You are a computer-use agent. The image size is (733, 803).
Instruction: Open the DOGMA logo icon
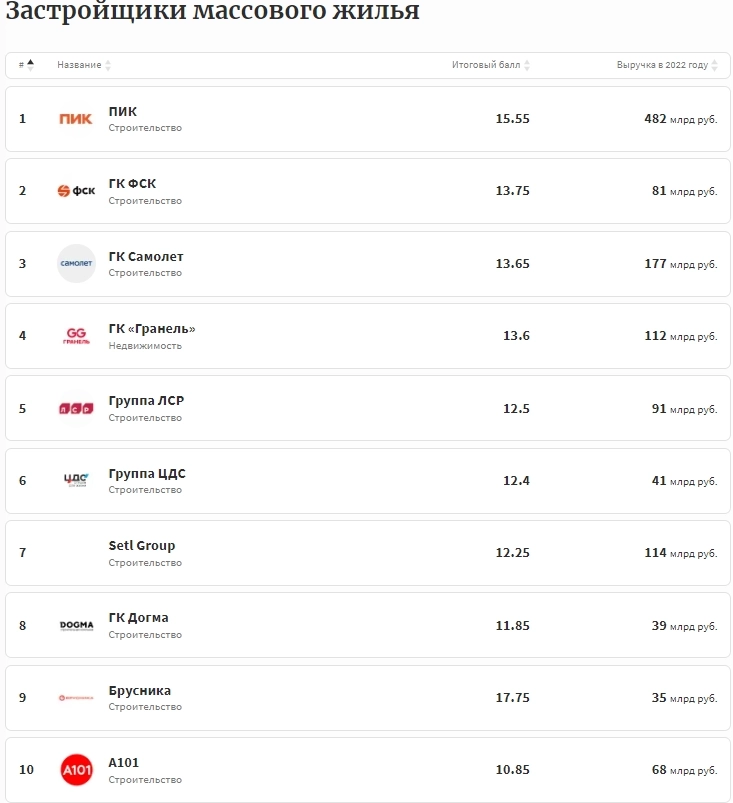tap(76, 625)
